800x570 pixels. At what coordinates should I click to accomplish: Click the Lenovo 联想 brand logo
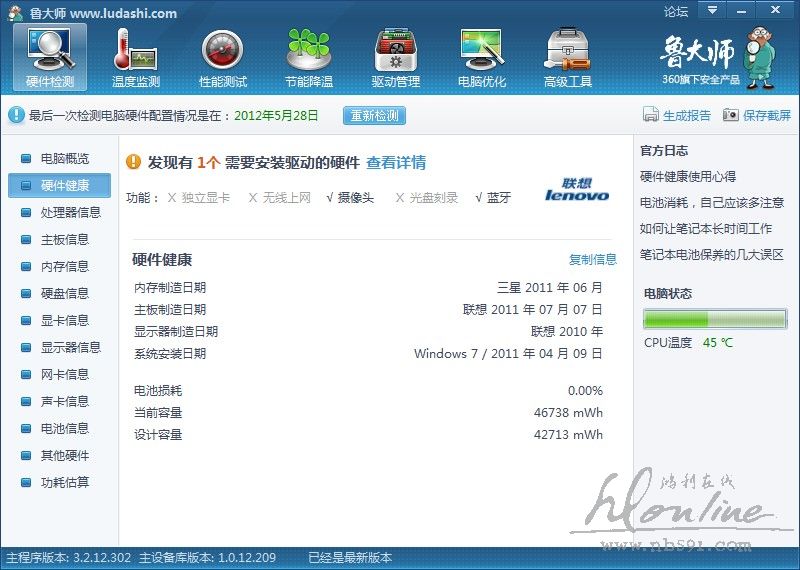click(x=577, y=189)
